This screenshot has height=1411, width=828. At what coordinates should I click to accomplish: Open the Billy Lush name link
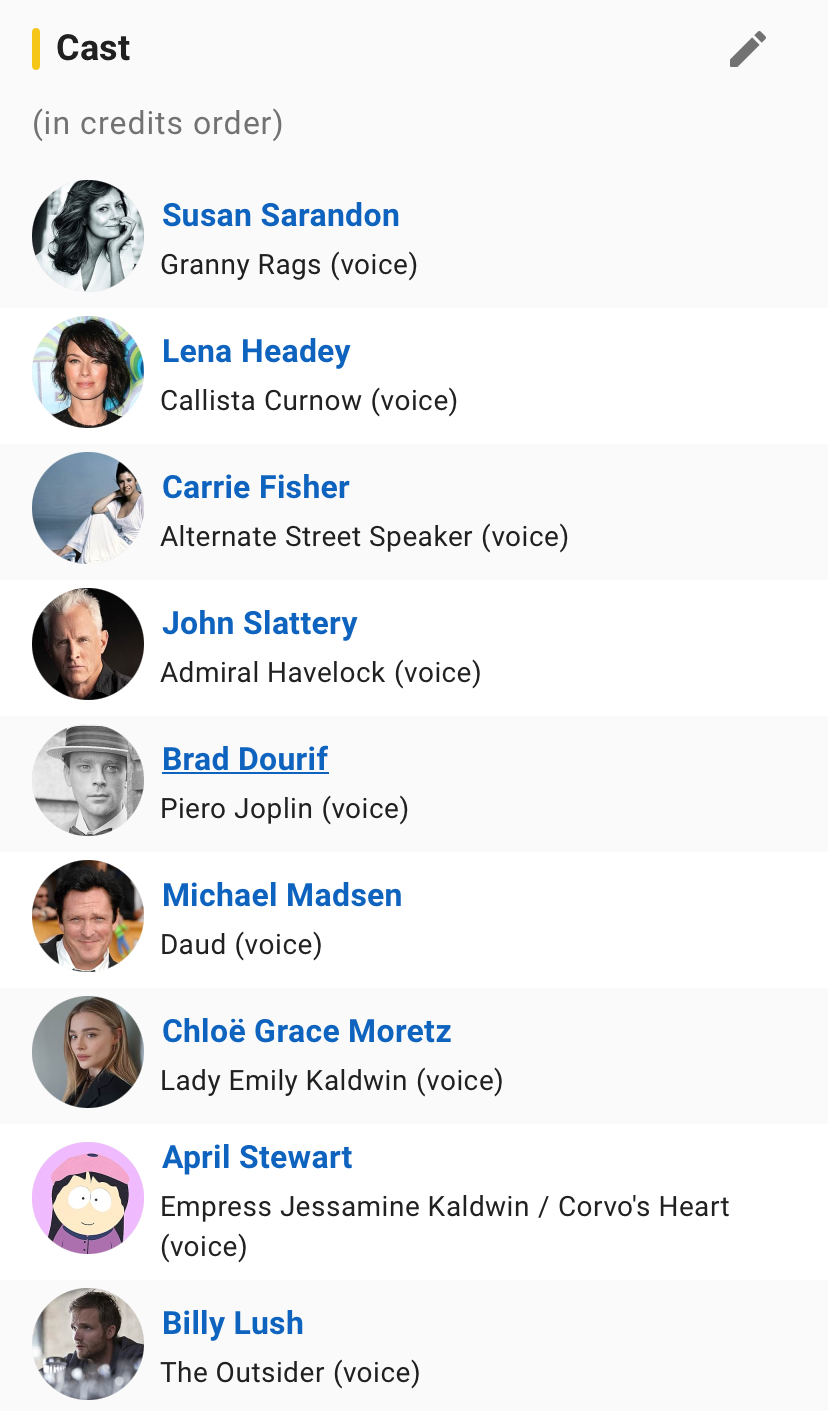click(x=233, y=1323)
